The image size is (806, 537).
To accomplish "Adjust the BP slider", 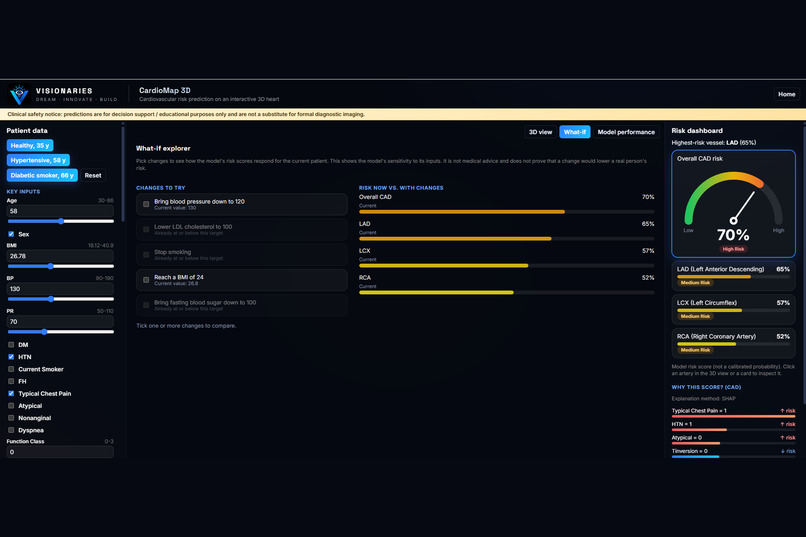I will [61, 299].
